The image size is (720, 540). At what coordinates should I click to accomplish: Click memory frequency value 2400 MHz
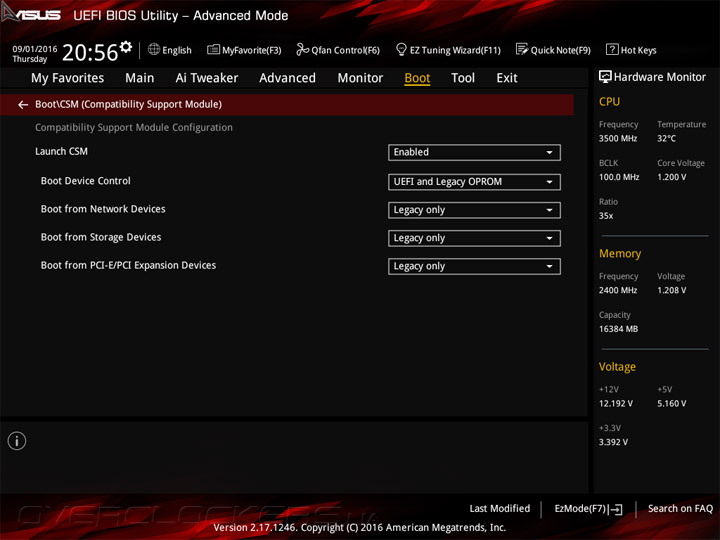point(618,290)
